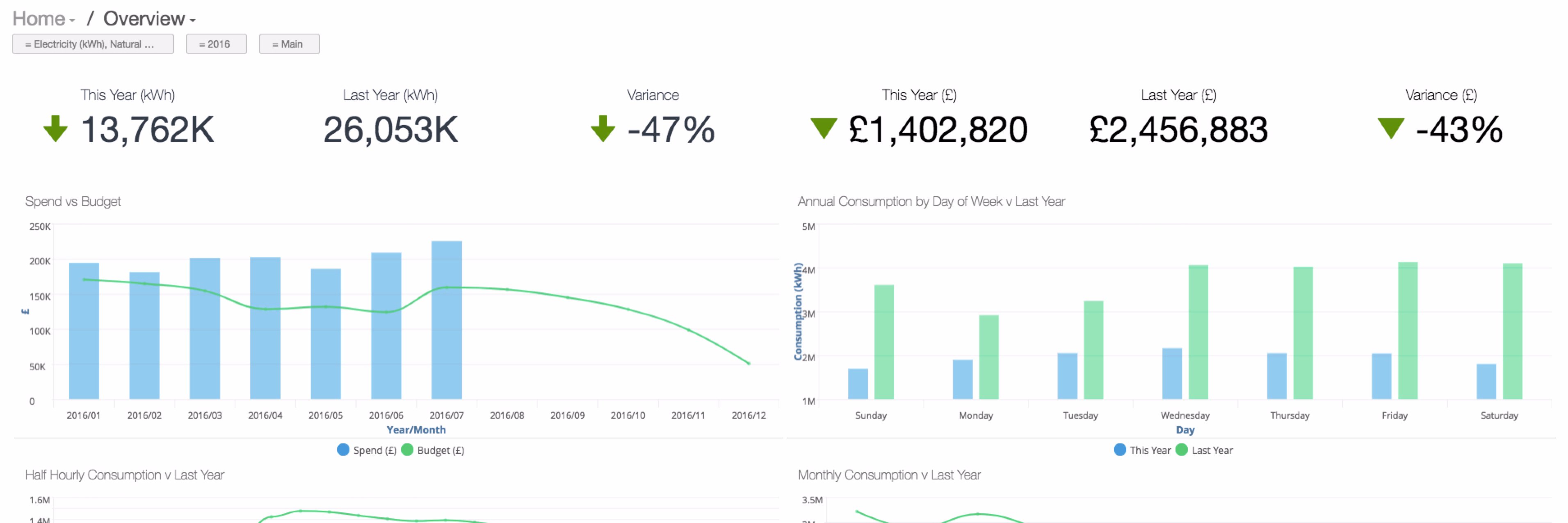Click the Electricity (kWh), Natural filter button
The width and height of the screenshot is (1568, 523).
[93, 44]
